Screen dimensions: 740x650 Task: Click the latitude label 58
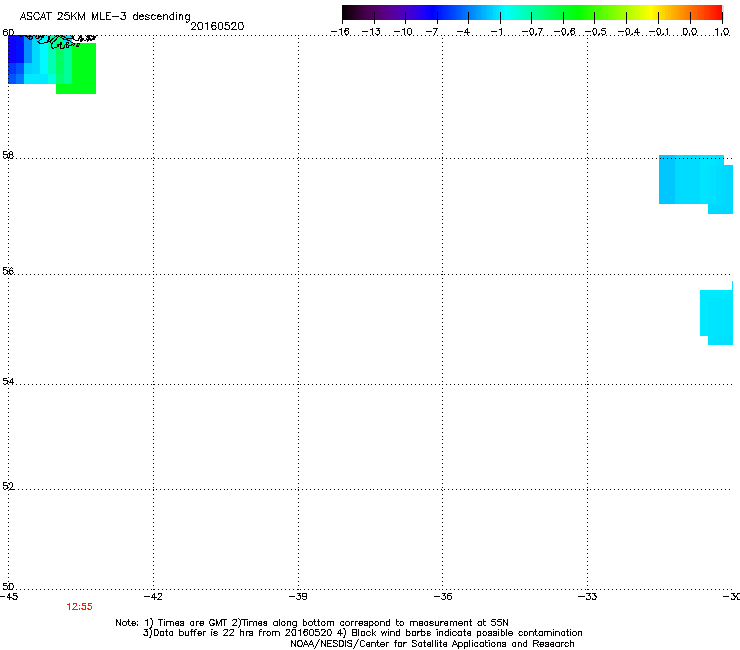pos(8,155)
